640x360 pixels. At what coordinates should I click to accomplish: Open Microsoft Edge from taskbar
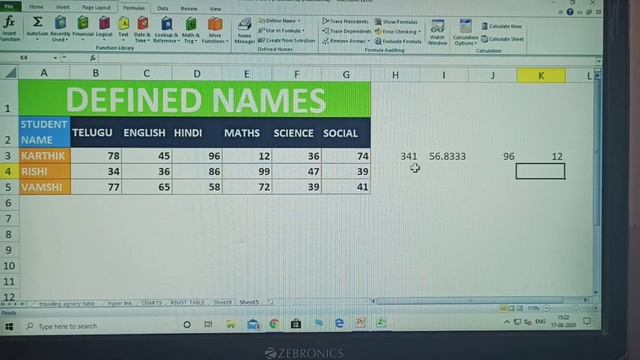pyautogui.click(x=339, y=323)
